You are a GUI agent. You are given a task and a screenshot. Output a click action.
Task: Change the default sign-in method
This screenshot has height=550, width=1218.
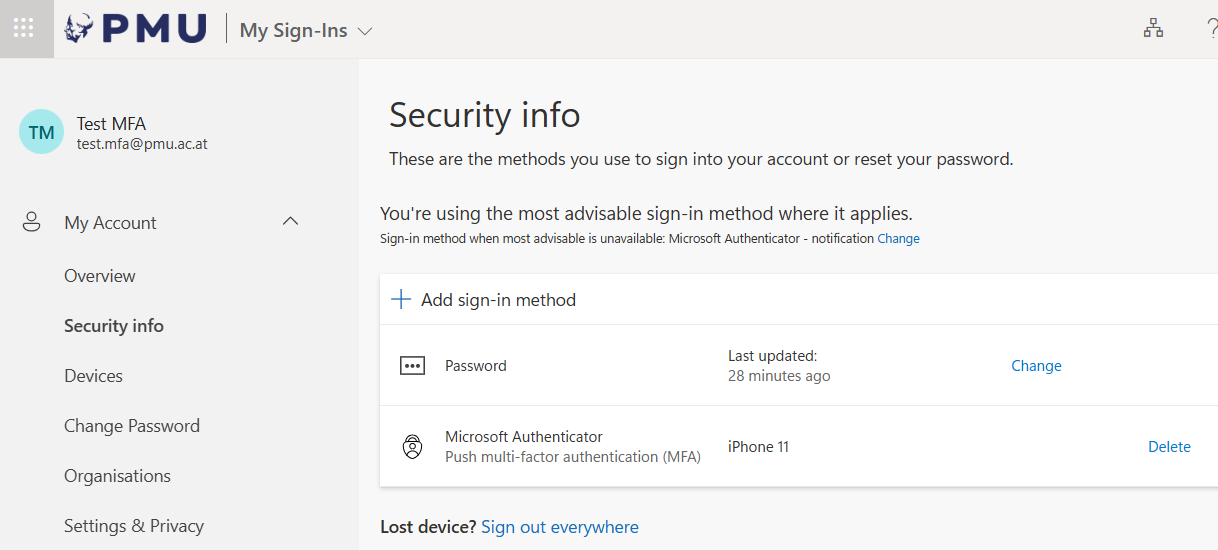[898, 239]
